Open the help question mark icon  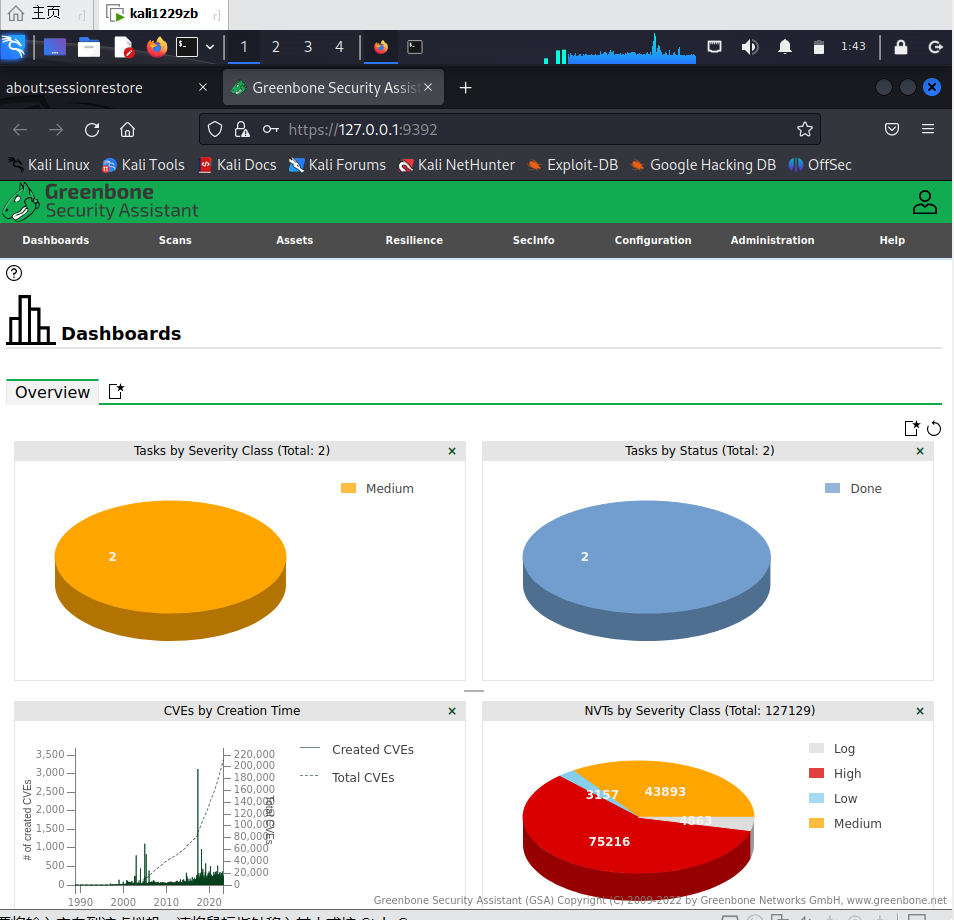pyautogui.click(x=13, y=273)
